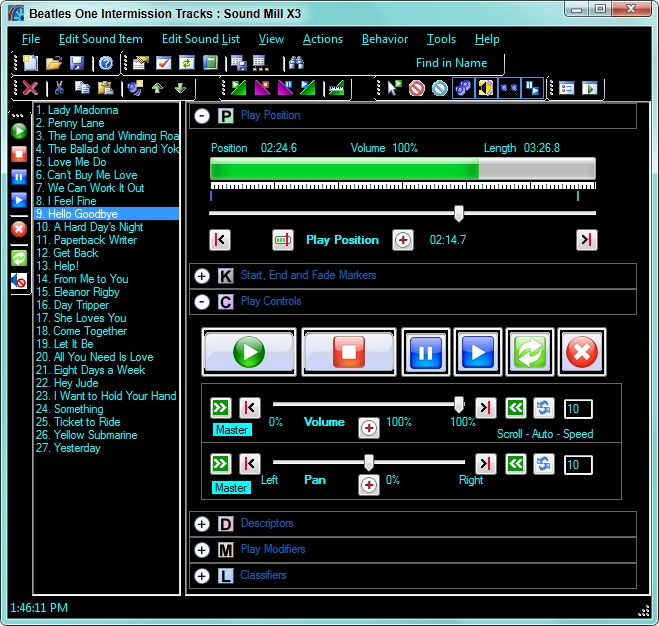Open the Actions menu

coord(323,39)
